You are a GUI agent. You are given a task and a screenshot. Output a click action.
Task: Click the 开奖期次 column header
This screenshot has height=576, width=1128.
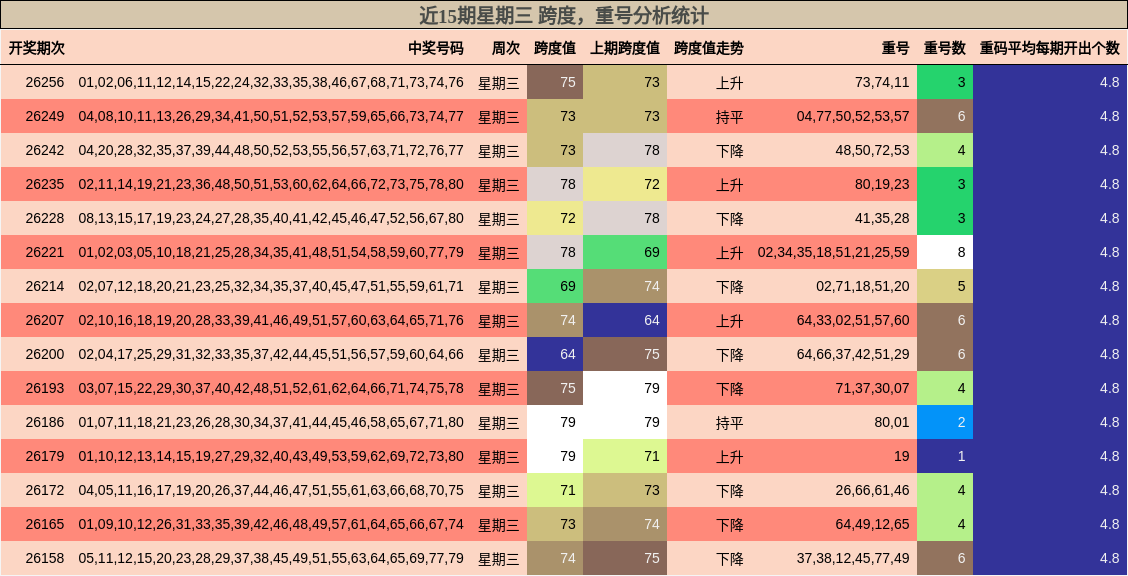click(37, 48)
